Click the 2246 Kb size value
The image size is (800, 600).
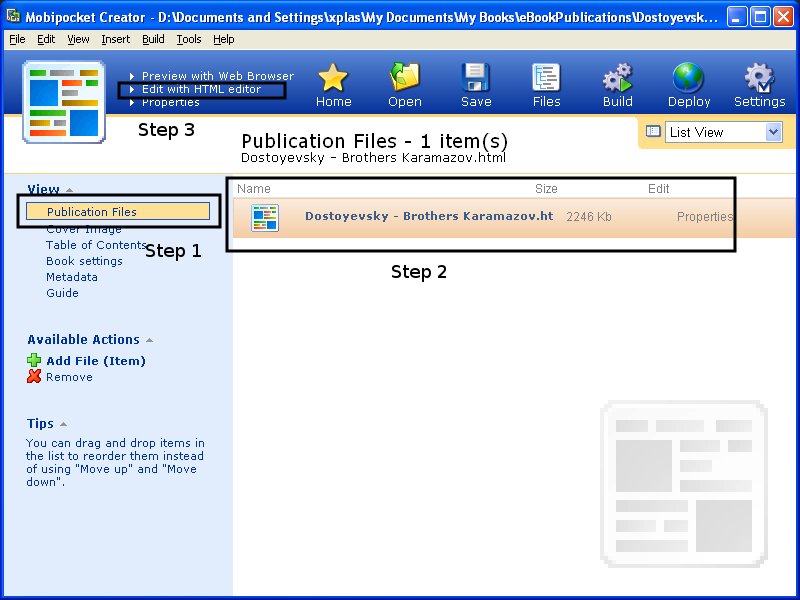[588, 217]
